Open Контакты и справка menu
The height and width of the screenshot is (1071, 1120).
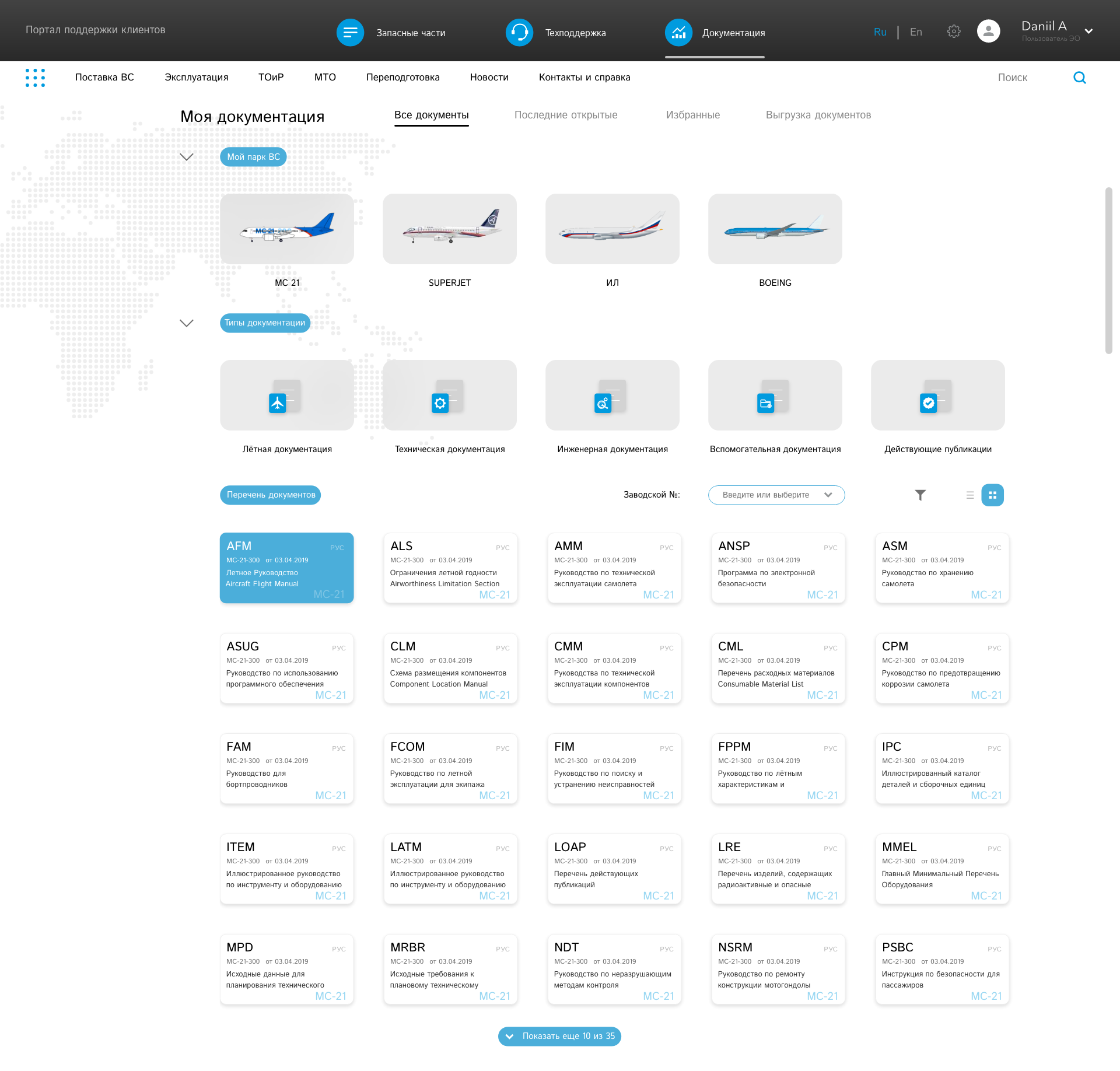pos(584,77)
